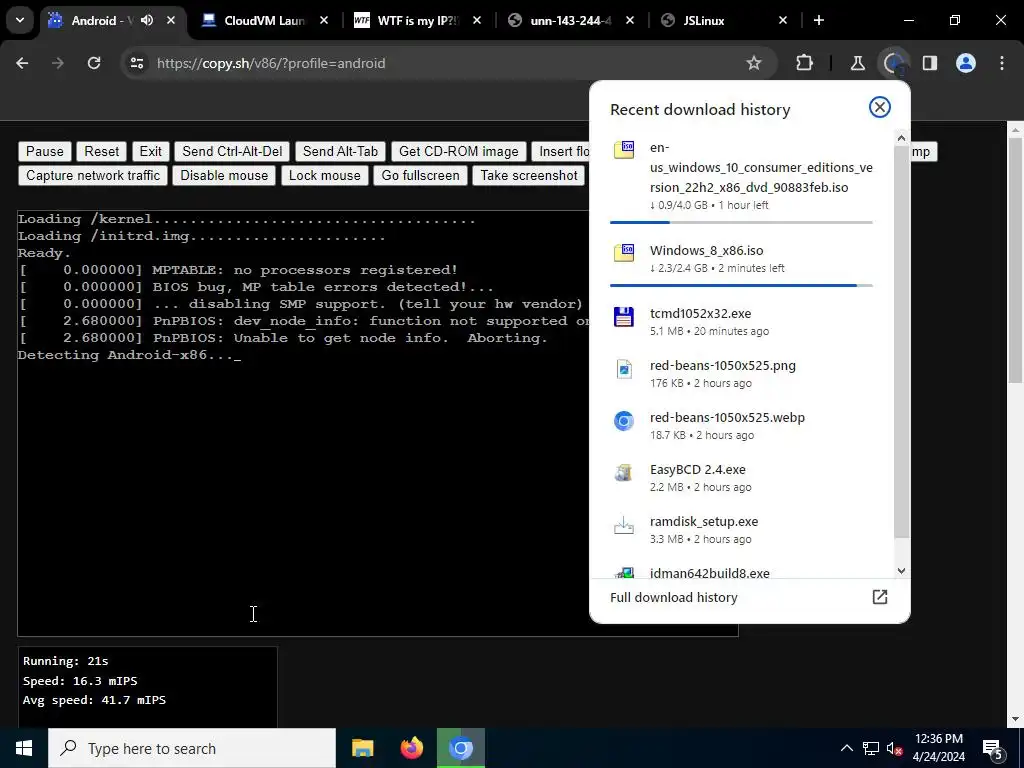The width and height of the screenshot is (1024, 768).
Task: Open site information icon in address bar
Action: tap(136, 63)
